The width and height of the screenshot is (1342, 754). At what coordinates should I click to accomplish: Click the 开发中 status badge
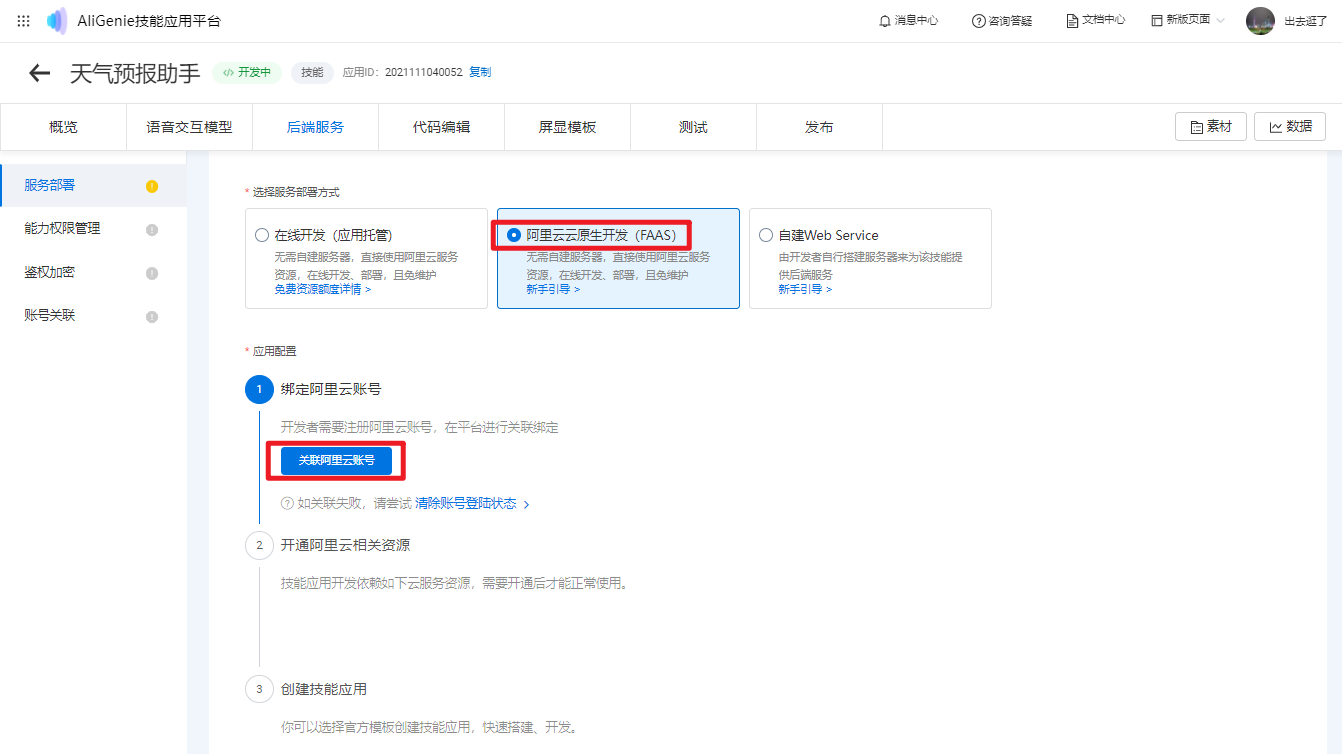pyautogui.click(x=246, y=72)
